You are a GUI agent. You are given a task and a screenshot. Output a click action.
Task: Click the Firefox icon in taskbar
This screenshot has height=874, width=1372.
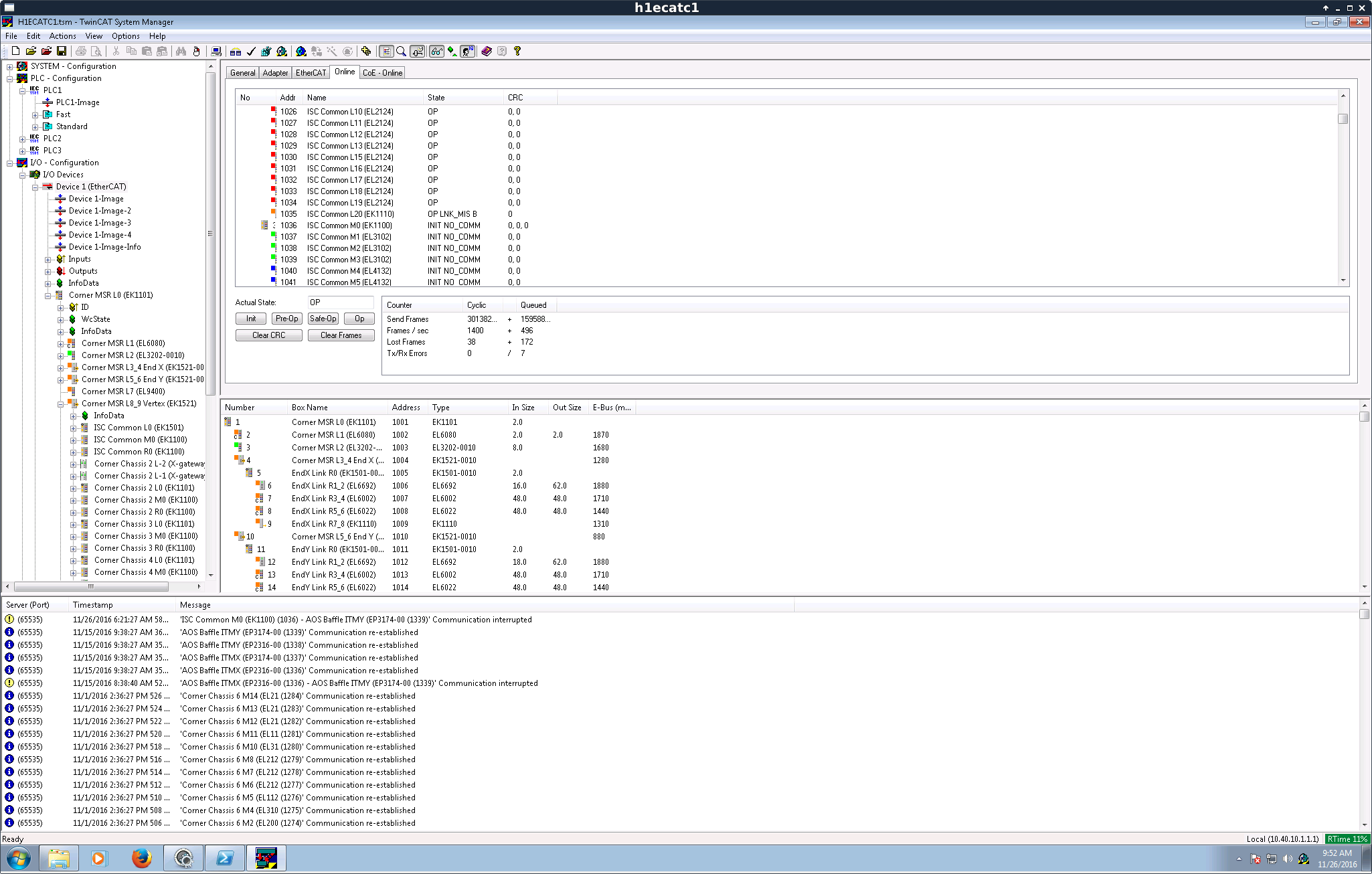[x=141, y=858]
